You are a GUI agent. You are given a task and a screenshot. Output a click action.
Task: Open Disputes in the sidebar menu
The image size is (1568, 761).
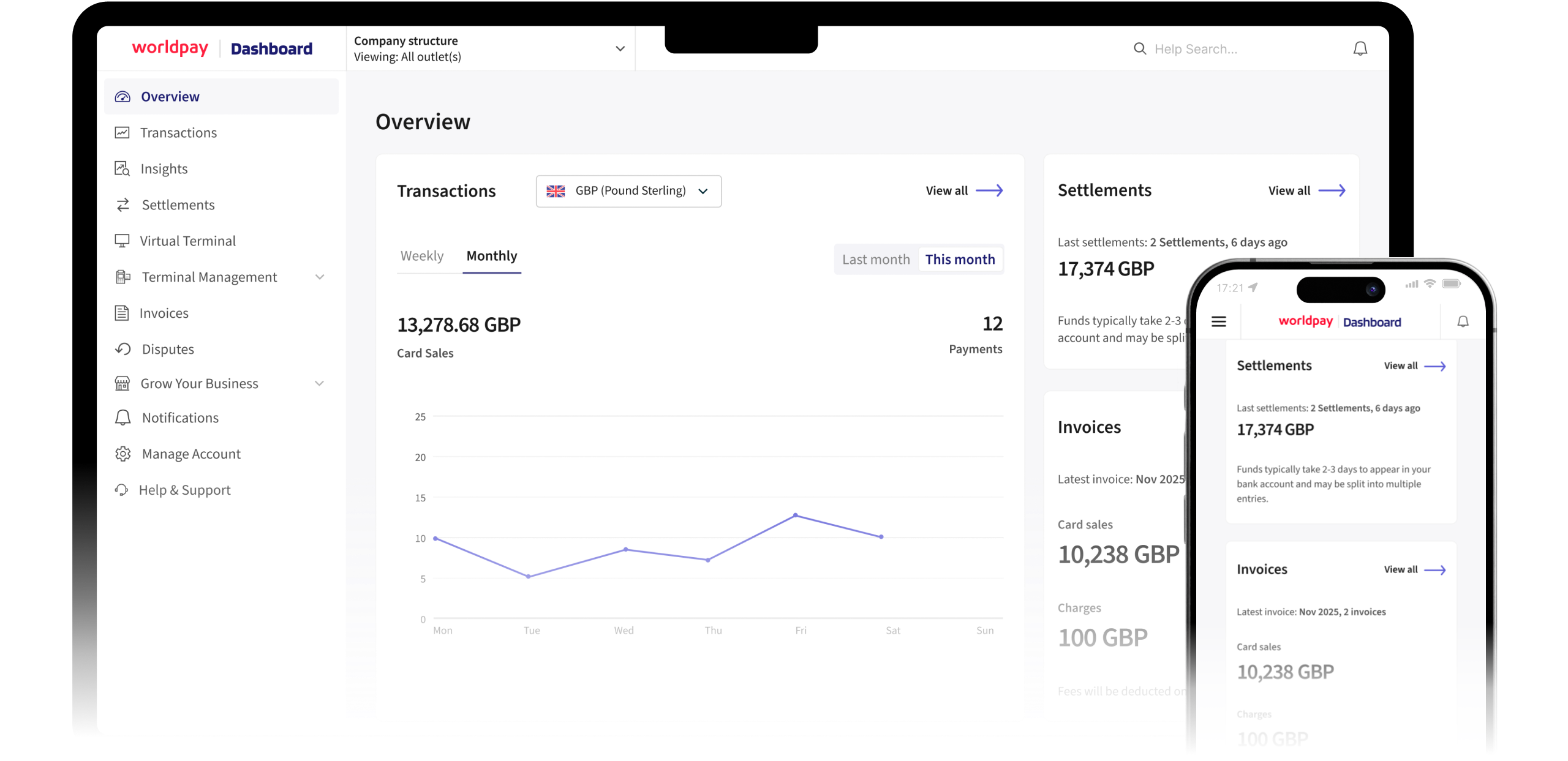coord(221,349)
